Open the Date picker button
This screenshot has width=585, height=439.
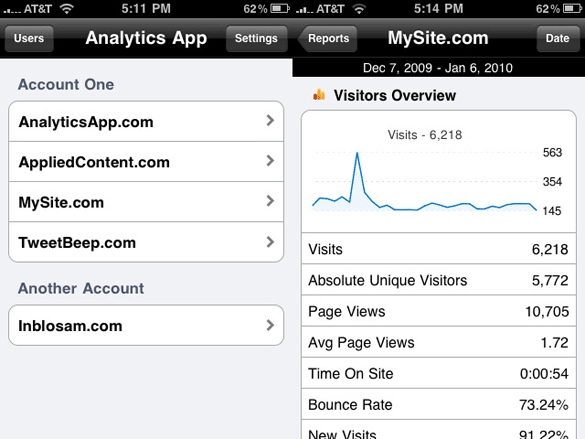tap(557, 38)
